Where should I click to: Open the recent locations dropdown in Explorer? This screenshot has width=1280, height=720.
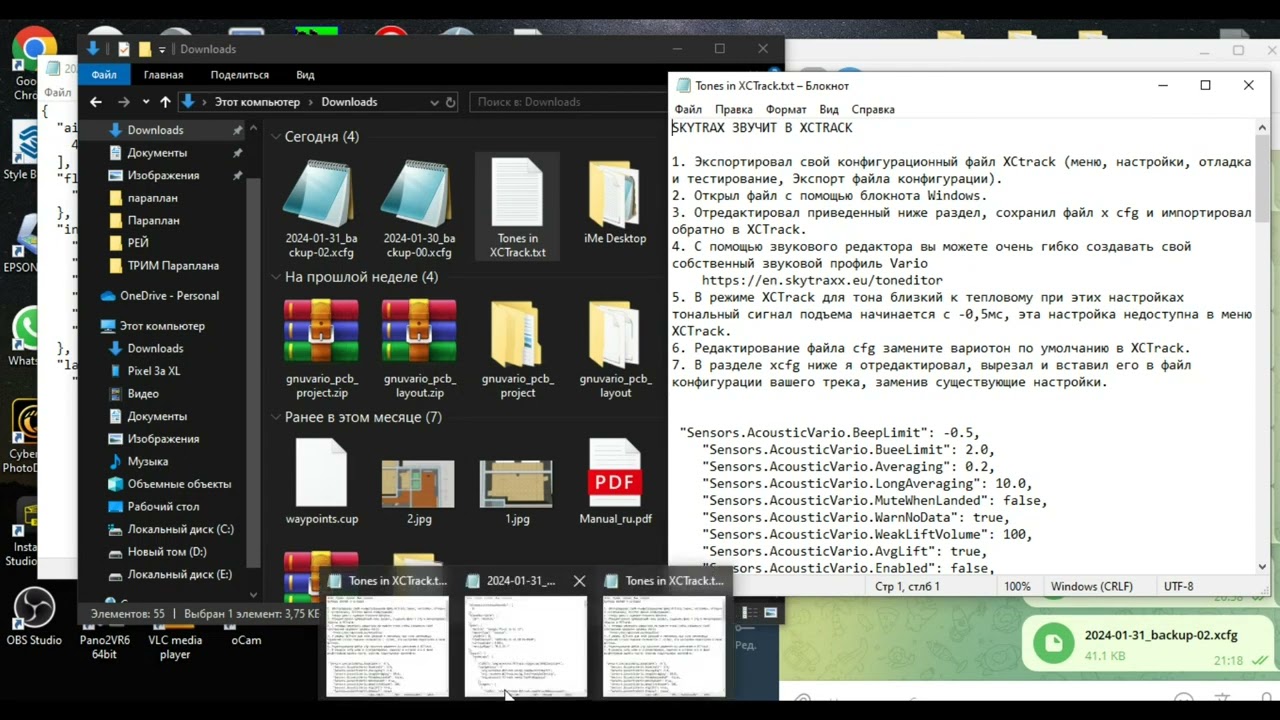pos(146,102)
